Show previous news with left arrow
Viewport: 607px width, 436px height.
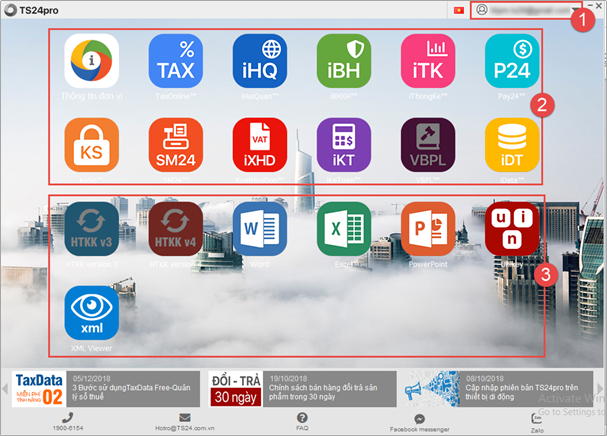click(5, 388)
